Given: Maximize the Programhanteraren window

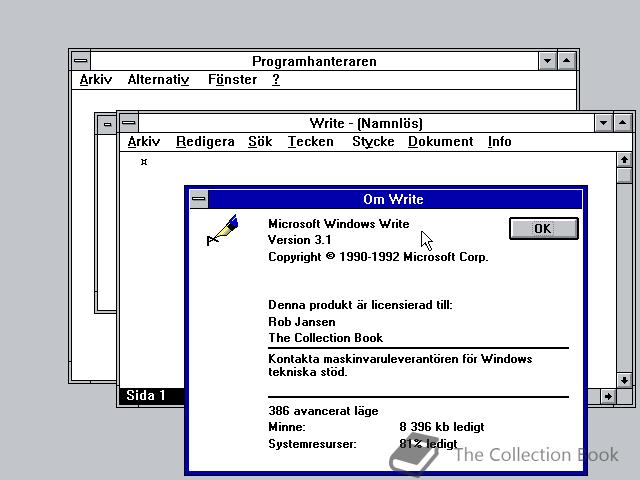Looking at the screenshot, I should (567, 61).
